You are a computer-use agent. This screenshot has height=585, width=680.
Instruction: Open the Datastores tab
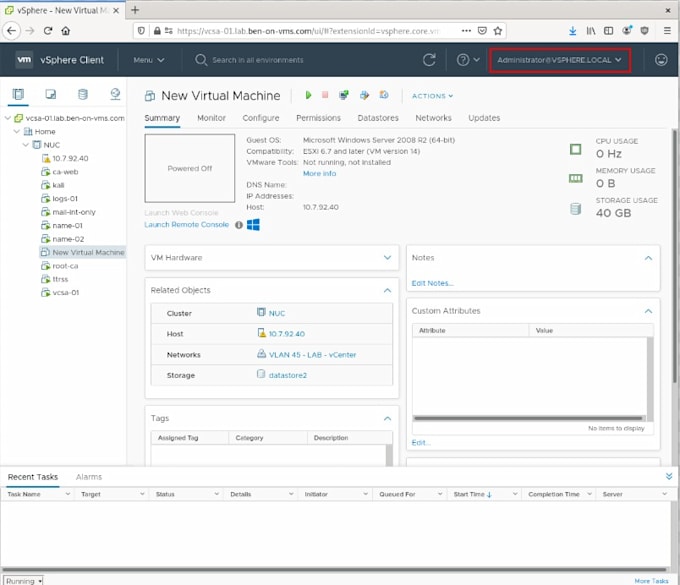(x=378, y=118)
